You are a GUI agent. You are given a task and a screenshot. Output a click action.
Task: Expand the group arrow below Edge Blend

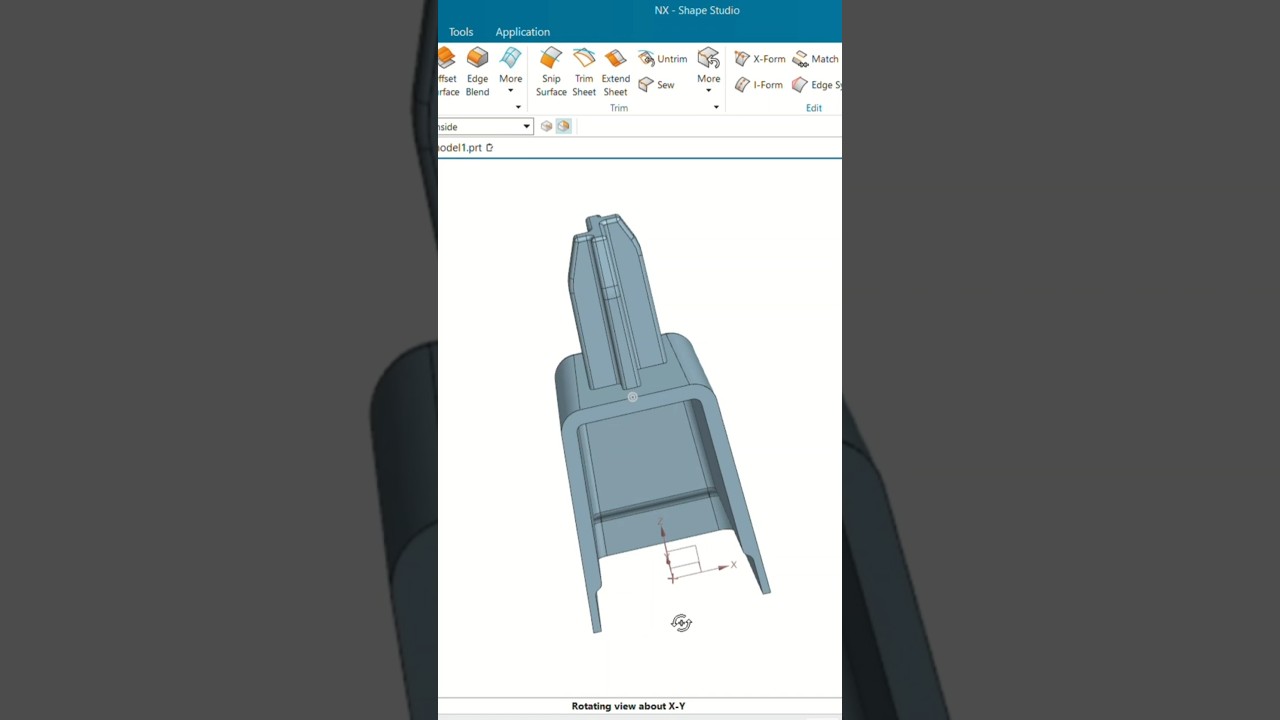(518, 108)
